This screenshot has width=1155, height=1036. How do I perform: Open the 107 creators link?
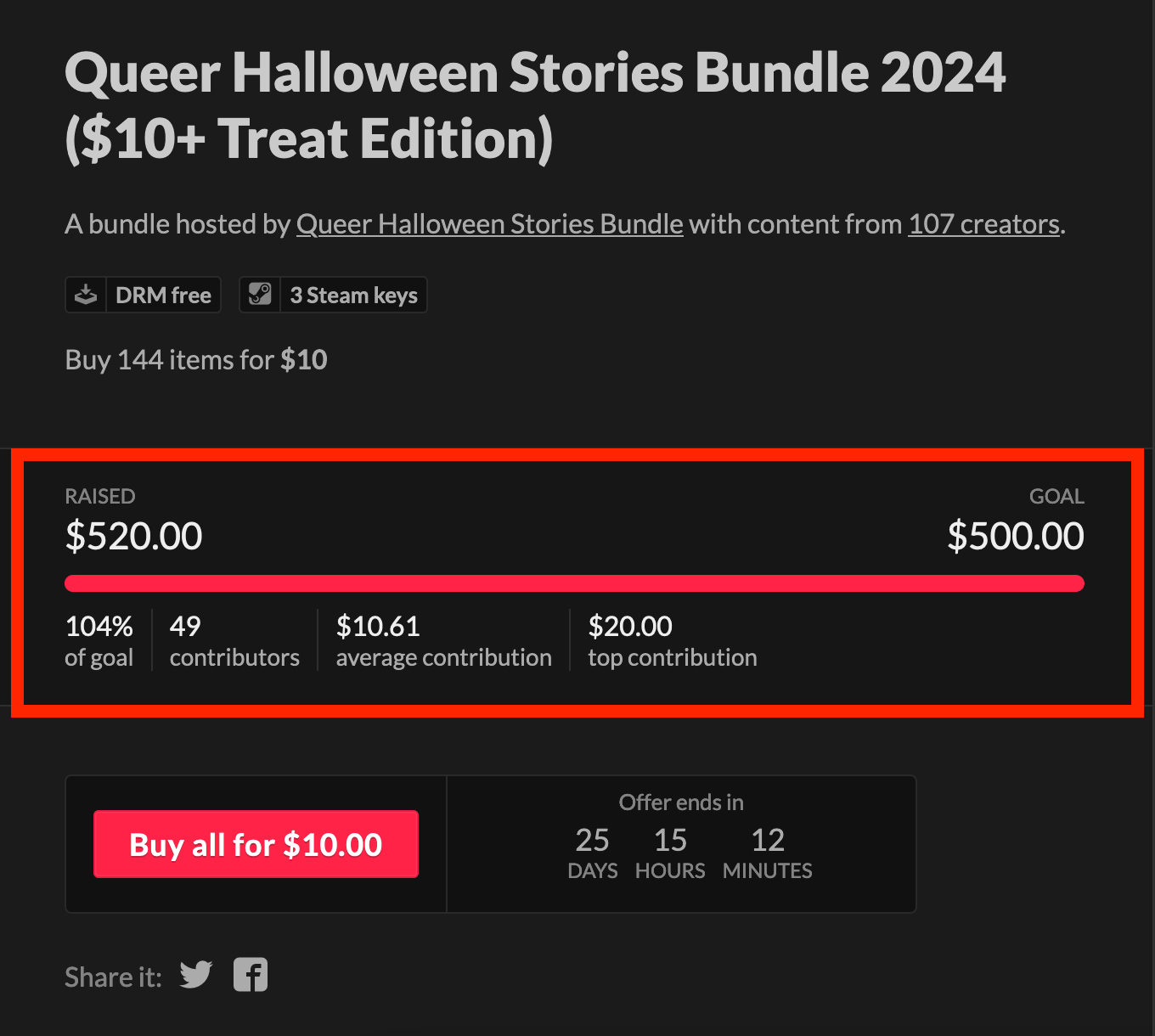tap(983, 224)
